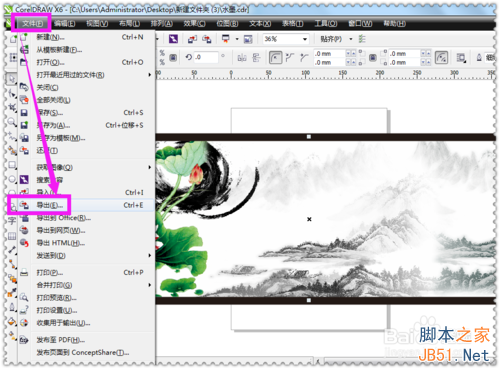The height and width of the screenshot is (369, 500).
Task: Expand the 打开最近用过的文件(R) submenu
Action: pos(149,75)
